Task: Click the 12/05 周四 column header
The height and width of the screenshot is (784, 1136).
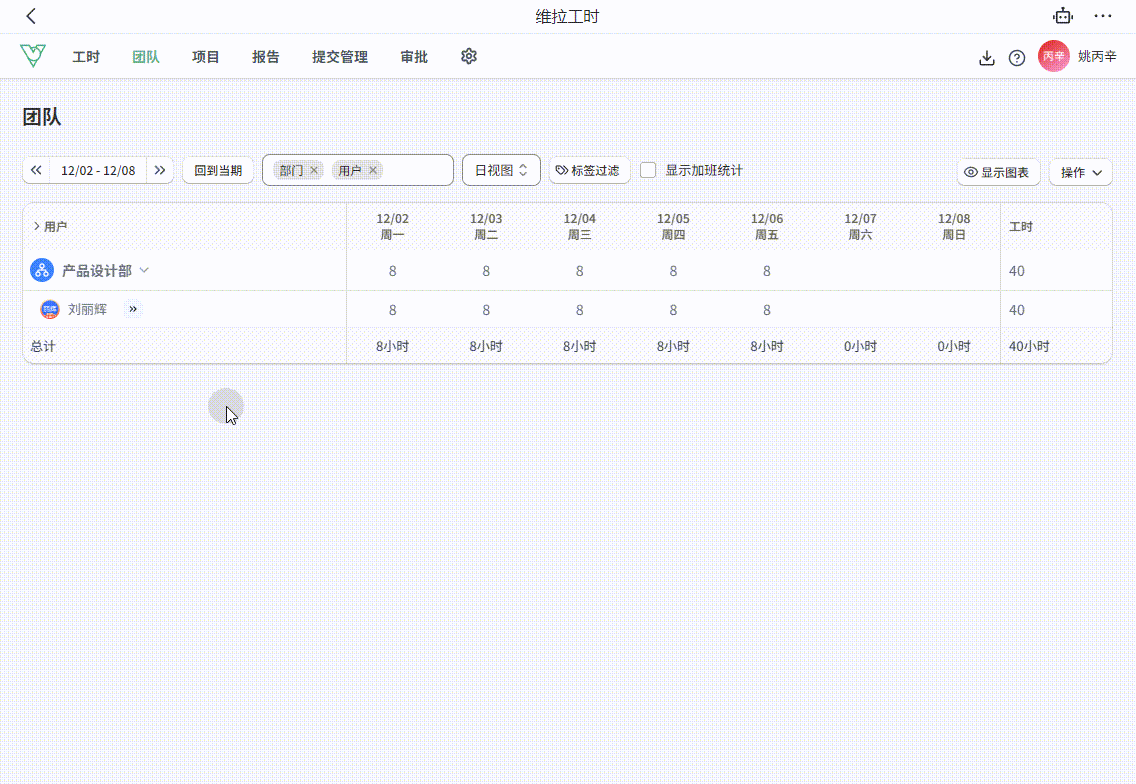Action: point(673,227)
